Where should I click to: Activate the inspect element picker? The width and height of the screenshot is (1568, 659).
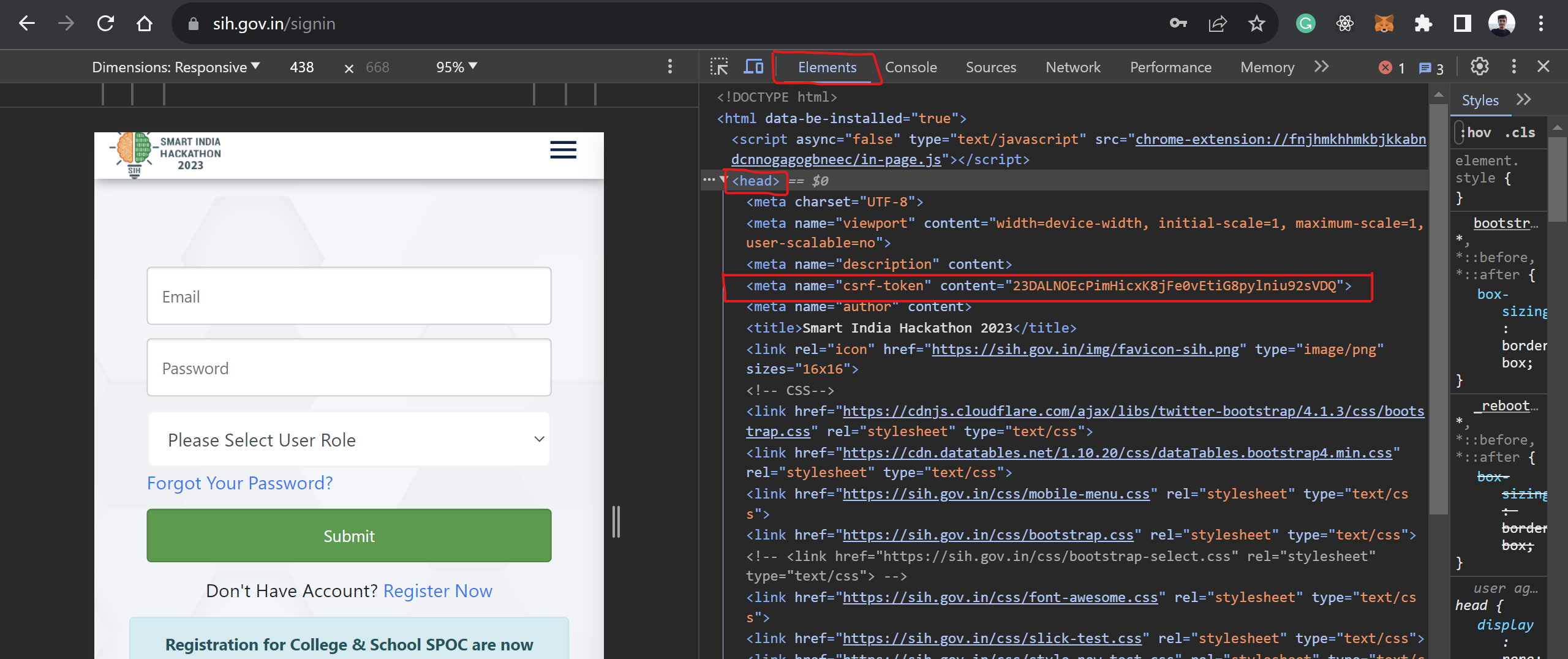click(x=719, y=67)
